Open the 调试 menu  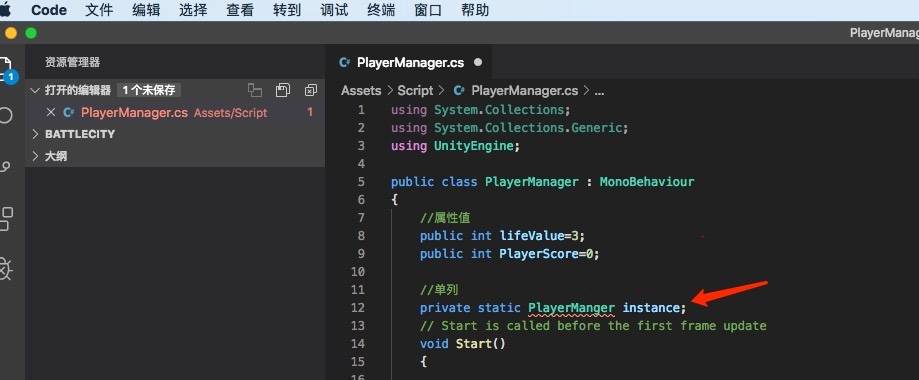[334, 10]
